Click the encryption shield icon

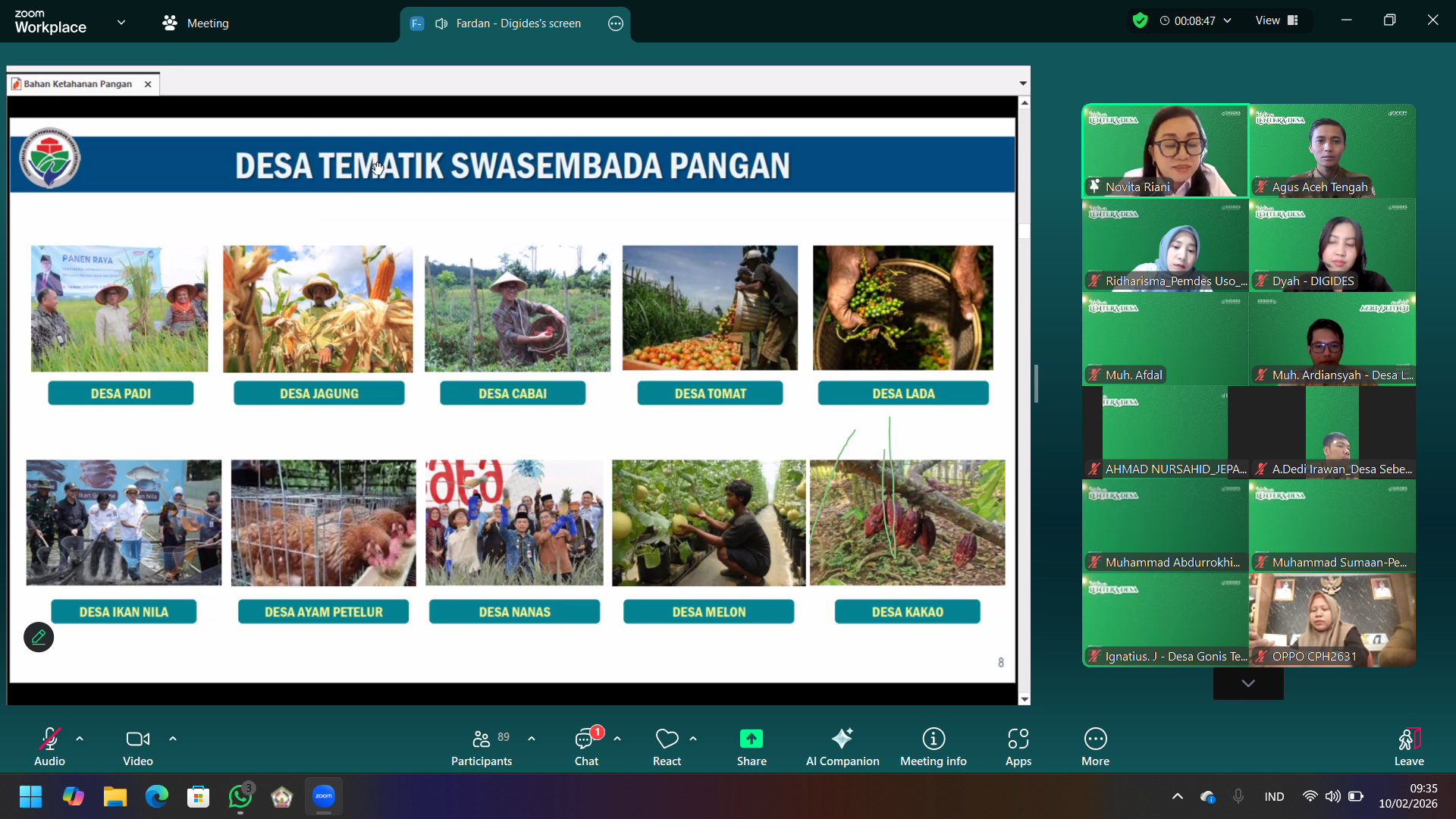[x=1139, y=20]
